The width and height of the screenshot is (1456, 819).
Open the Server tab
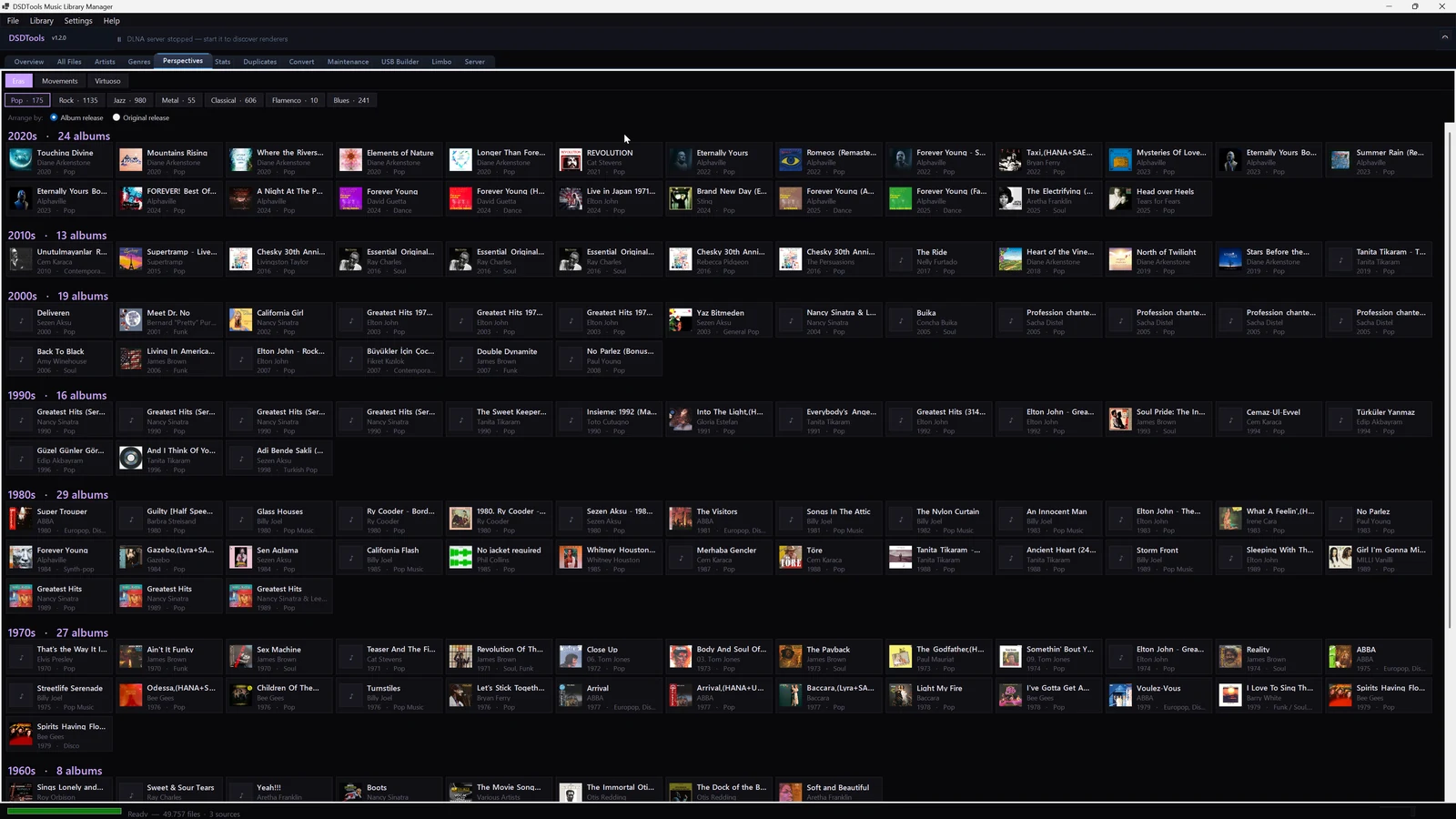pyautogui.click(x=475, y=62)
